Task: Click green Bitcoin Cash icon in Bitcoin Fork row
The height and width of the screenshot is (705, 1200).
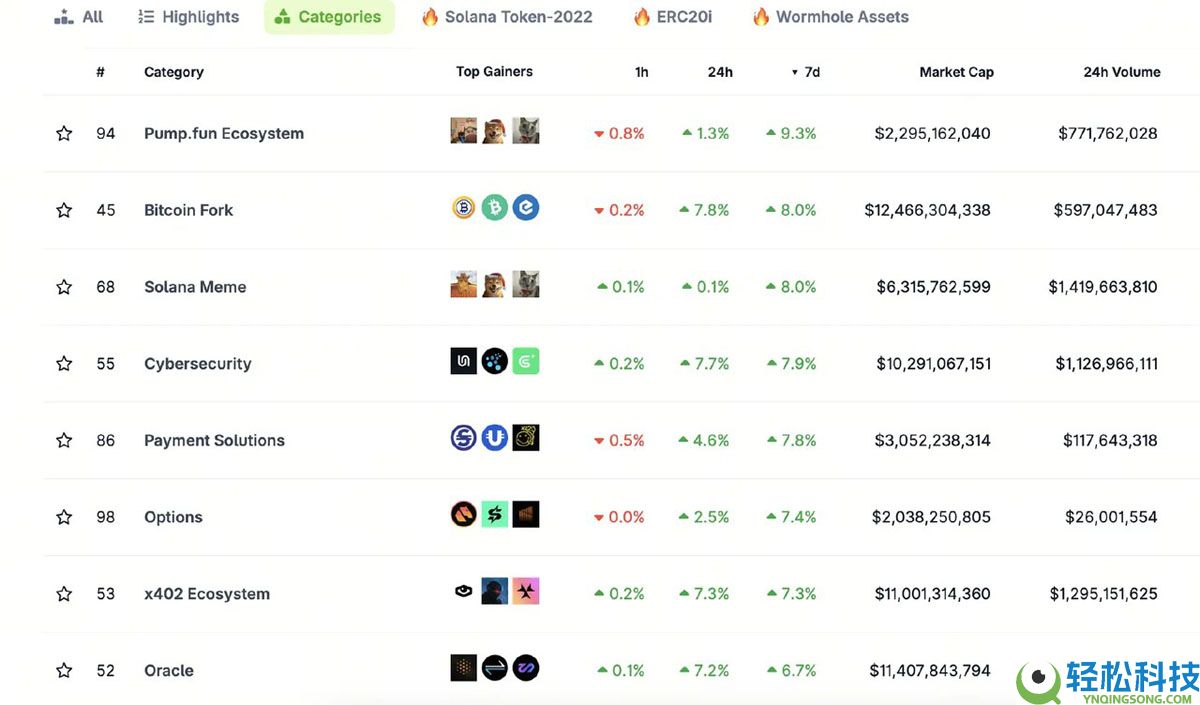Action: click(x=495, y=208)
